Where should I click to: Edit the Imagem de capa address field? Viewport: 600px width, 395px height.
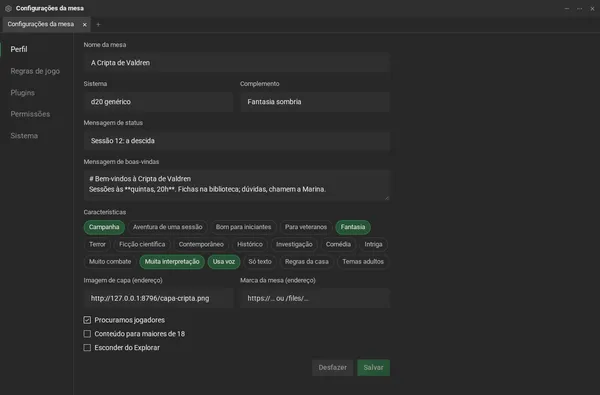pos(158,298)
